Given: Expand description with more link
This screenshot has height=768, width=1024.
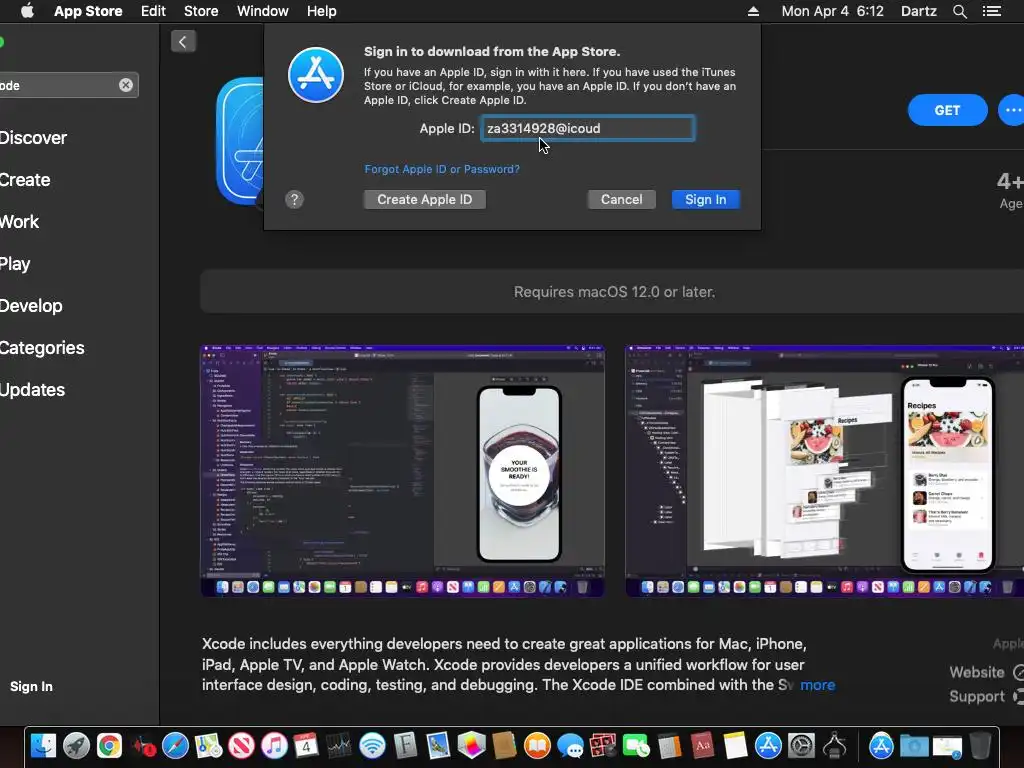Looking at the screenshot, I should click(818, 685).
